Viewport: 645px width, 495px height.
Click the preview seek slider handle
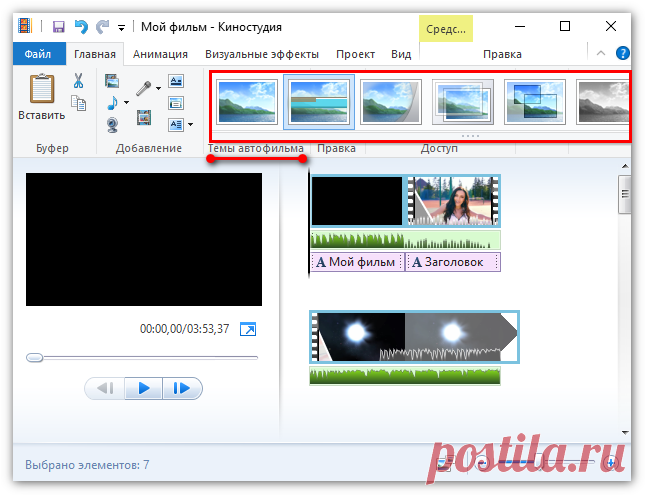tap(35, 358)
